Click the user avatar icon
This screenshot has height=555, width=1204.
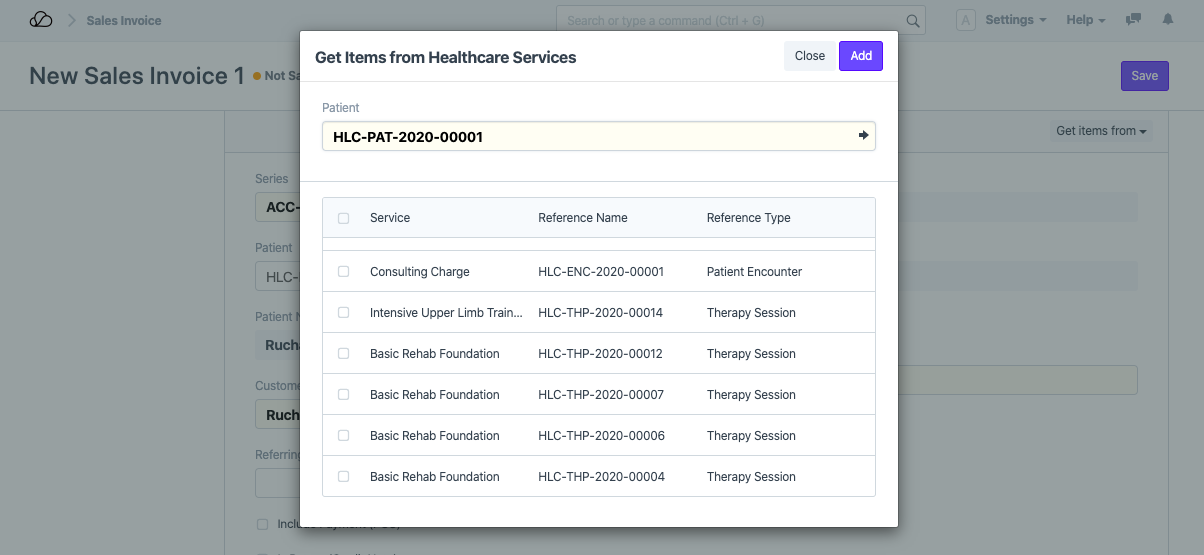coord(965,20)
